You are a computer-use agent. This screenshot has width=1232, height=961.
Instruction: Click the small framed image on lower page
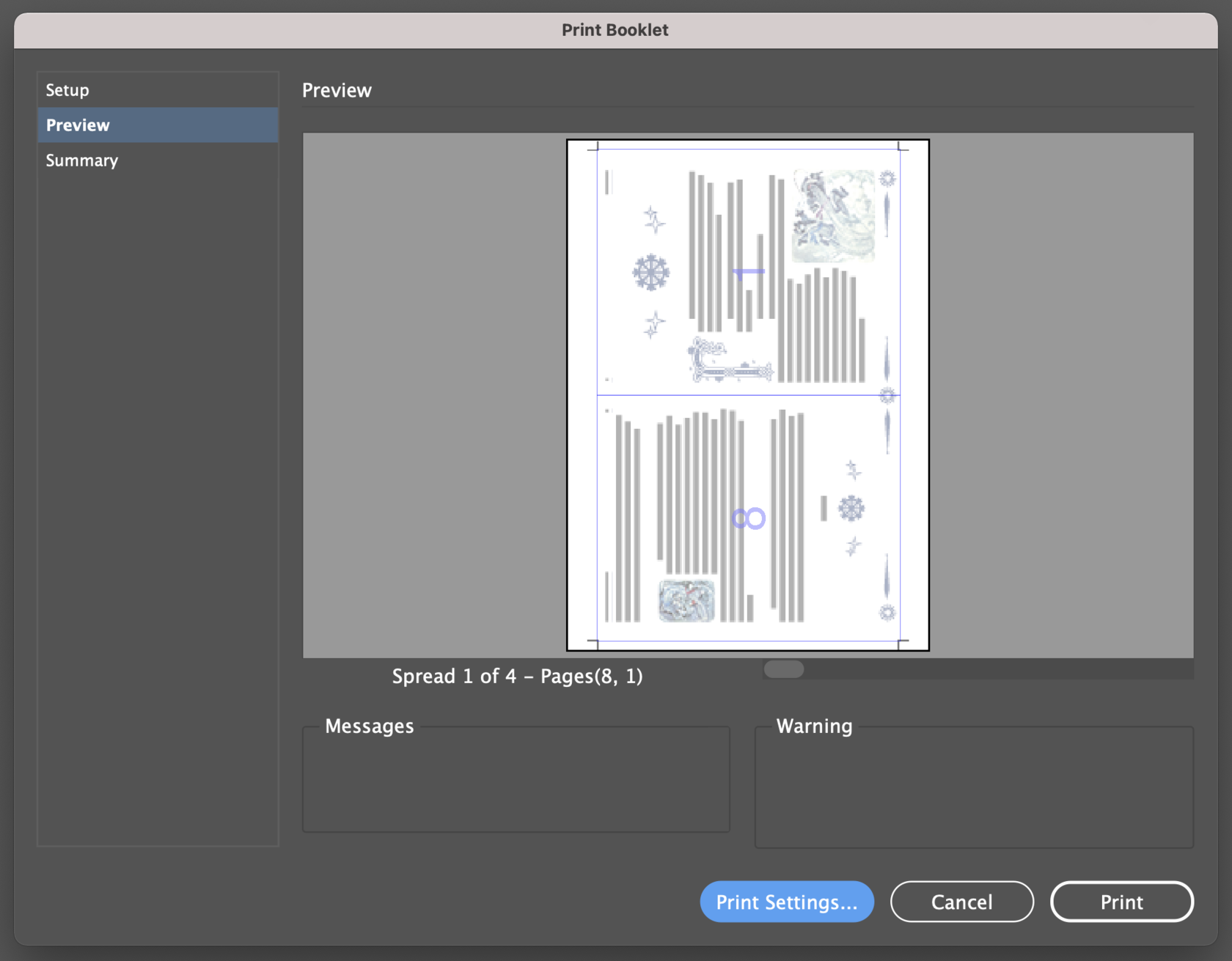click(686, 600)
